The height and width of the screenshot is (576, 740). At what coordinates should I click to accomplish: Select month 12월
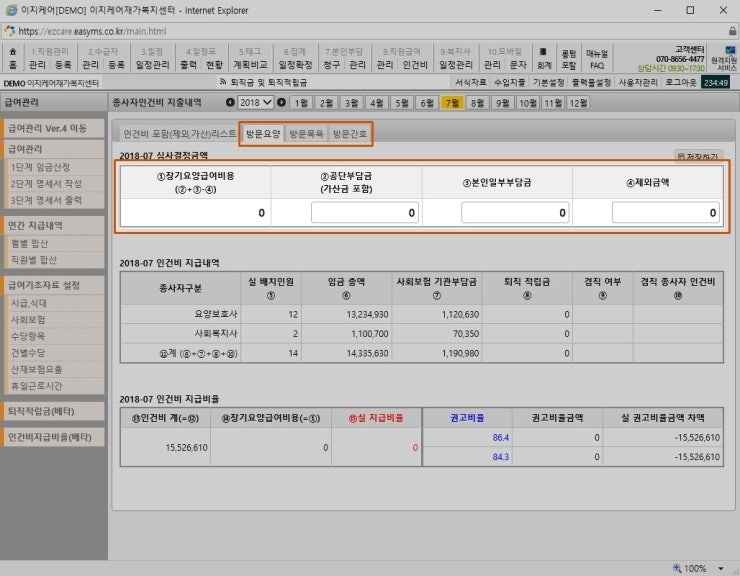click(x=579, y=102)
